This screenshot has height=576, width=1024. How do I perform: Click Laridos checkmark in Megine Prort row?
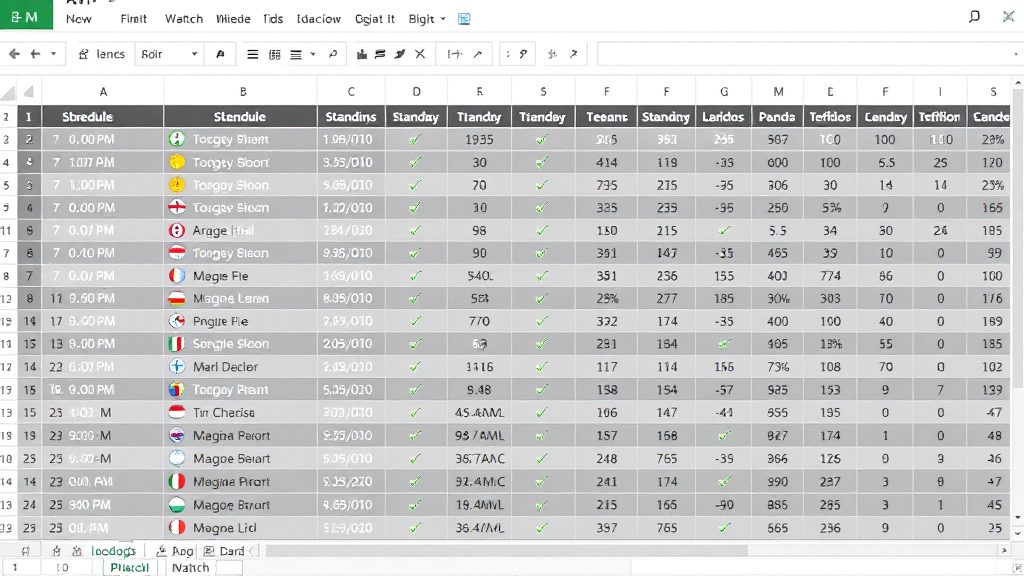point(724,482)
